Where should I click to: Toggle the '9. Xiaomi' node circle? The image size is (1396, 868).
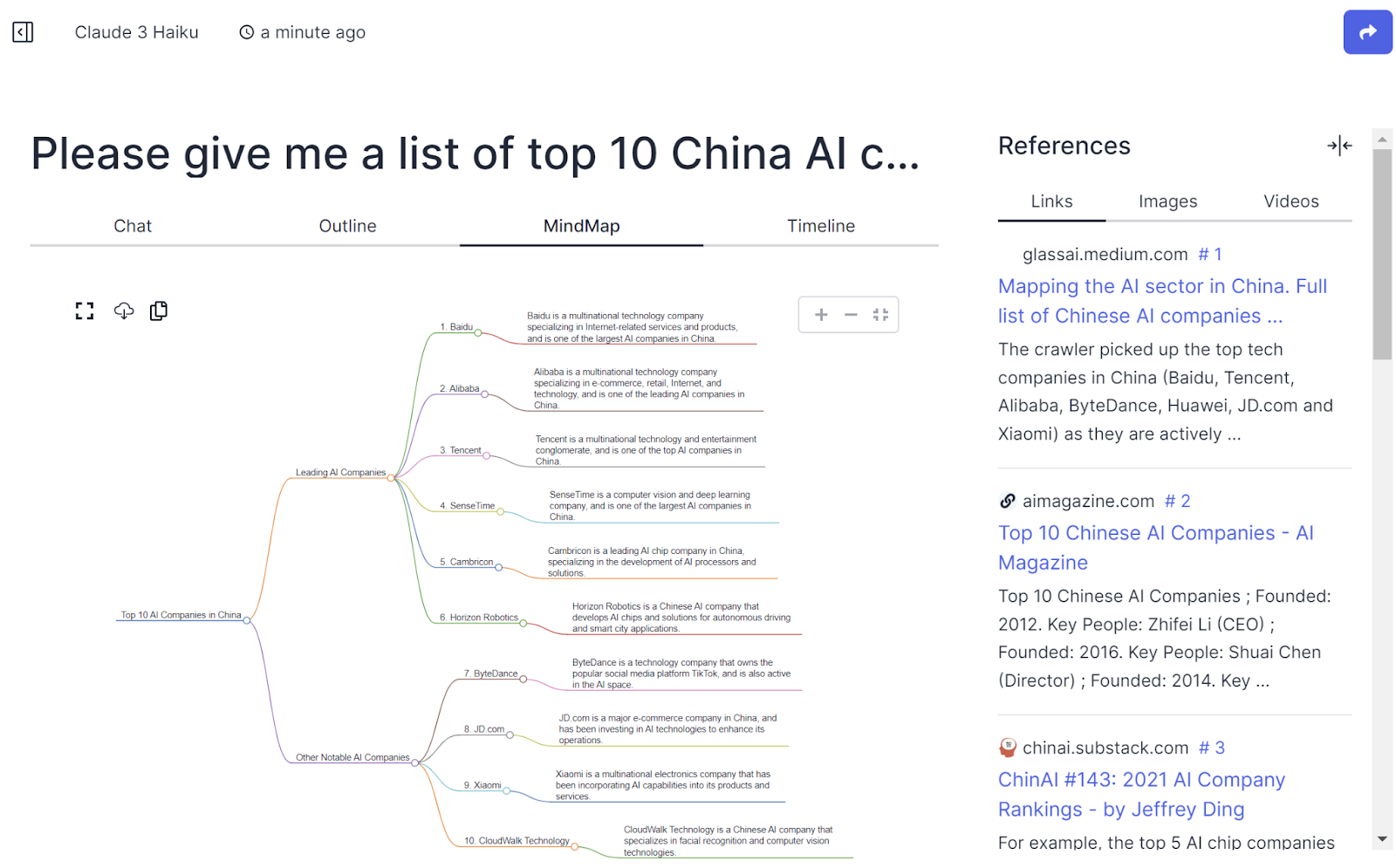tap(507, 790)
